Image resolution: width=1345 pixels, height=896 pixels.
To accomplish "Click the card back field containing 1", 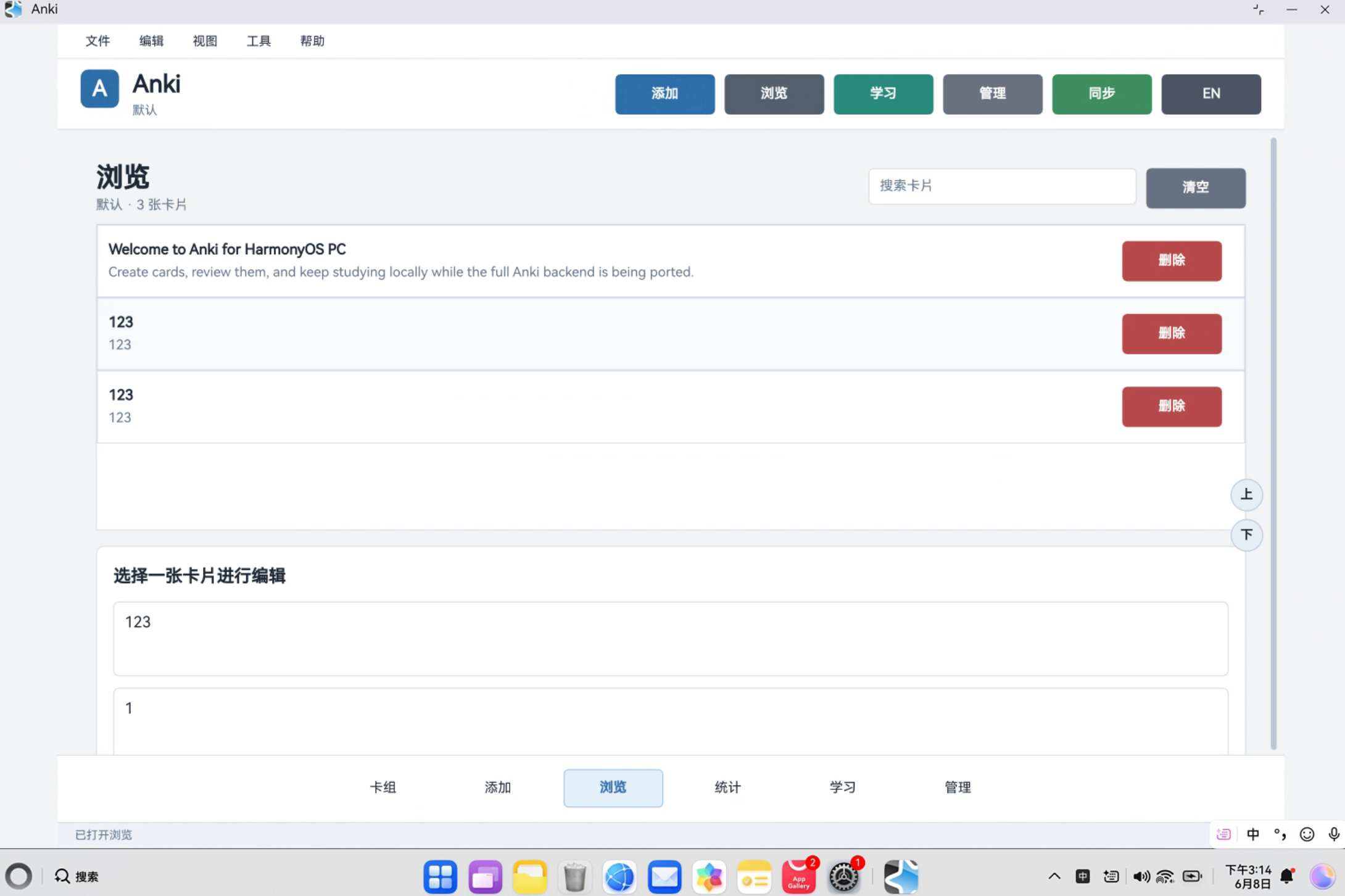I will pyautogui.click(x=671, y=721).
